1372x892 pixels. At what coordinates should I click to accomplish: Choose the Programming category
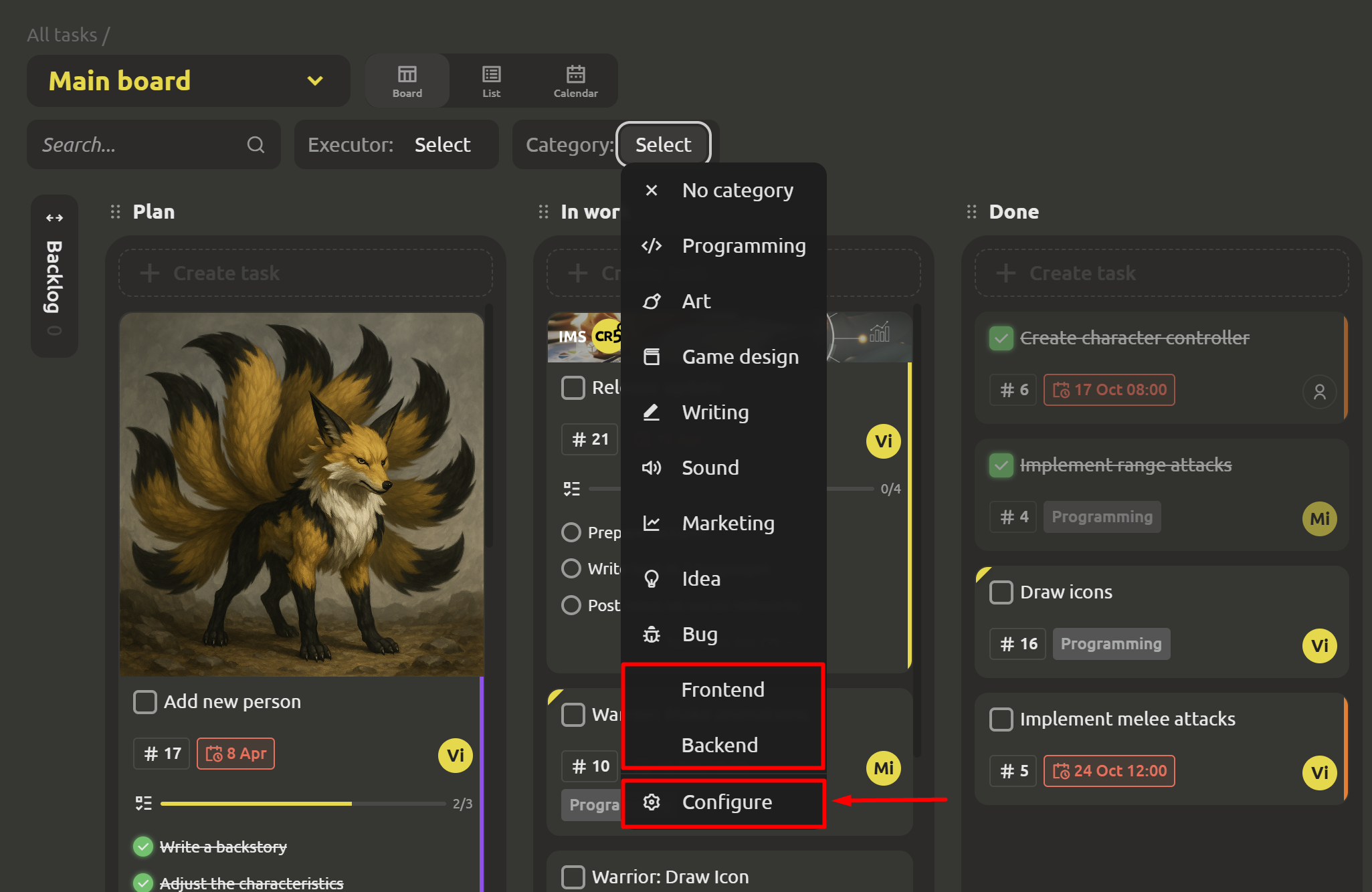click(x=723, y=246)
